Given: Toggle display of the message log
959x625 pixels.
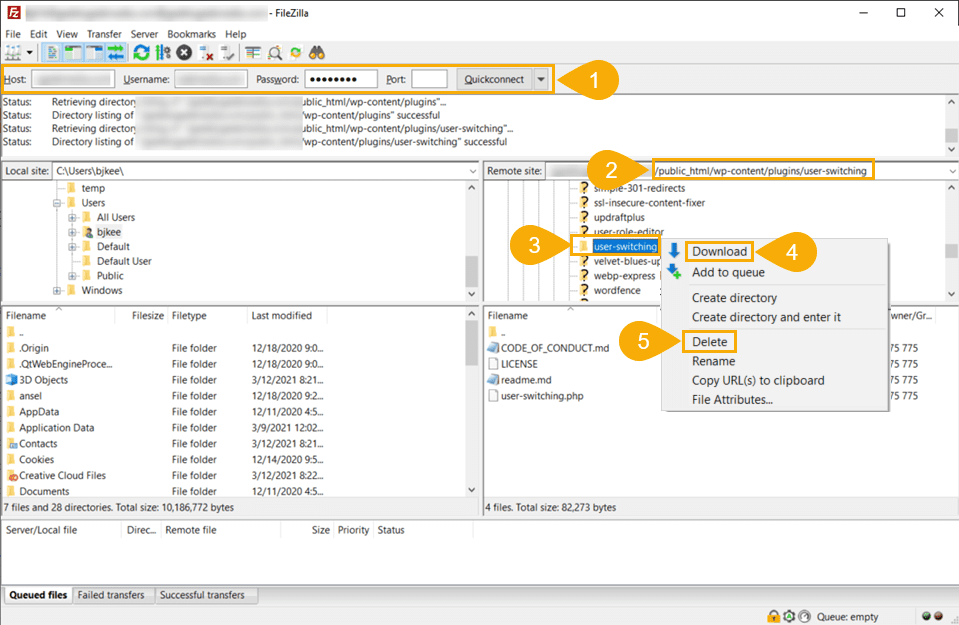Looking at the screenshot, I should coord(51,53).
